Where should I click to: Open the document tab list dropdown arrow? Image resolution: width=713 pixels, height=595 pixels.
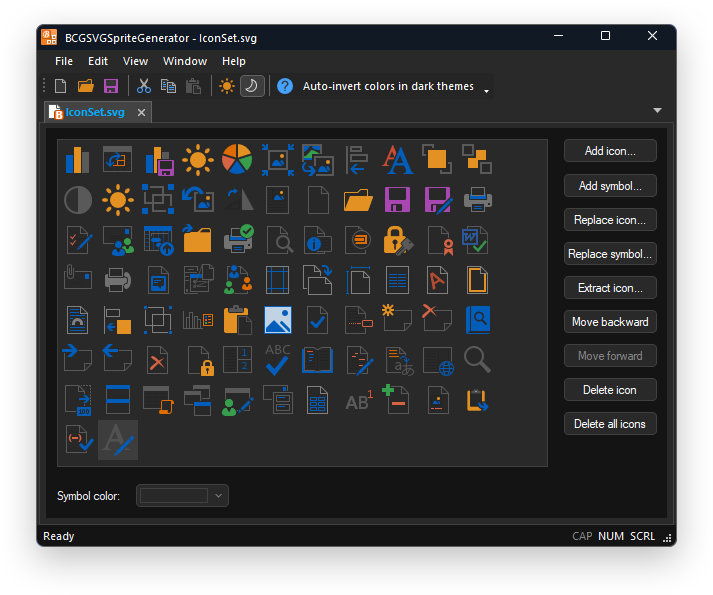coord(657,111)
